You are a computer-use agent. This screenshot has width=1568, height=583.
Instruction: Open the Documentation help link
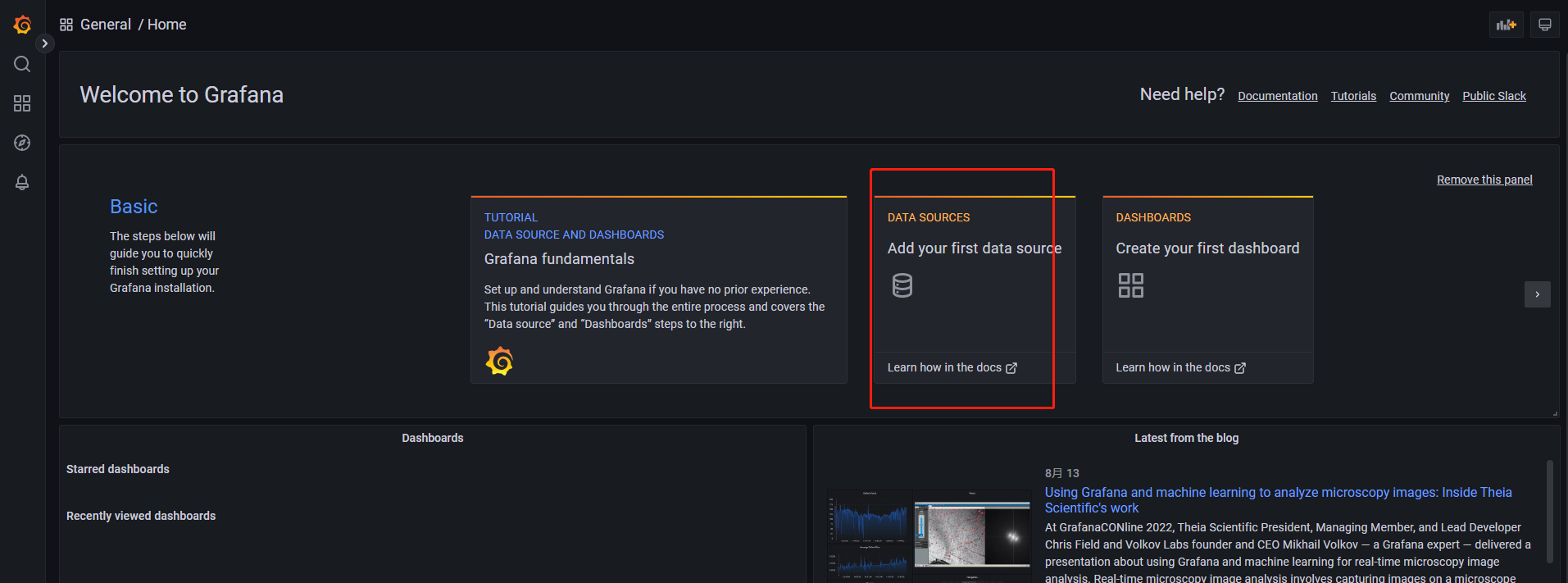pyautogui.click(x=1278, y=96)
